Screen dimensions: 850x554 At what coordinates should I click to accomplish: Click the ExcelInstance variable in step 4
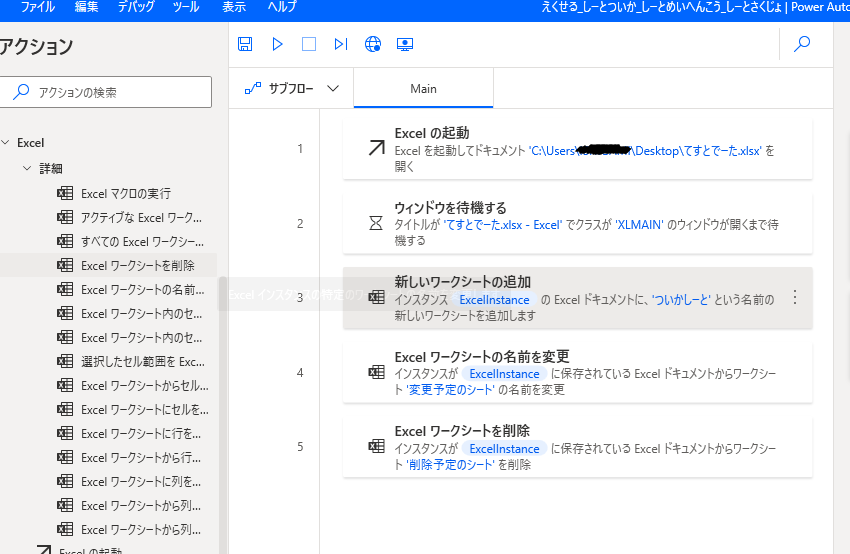point(504,374)
